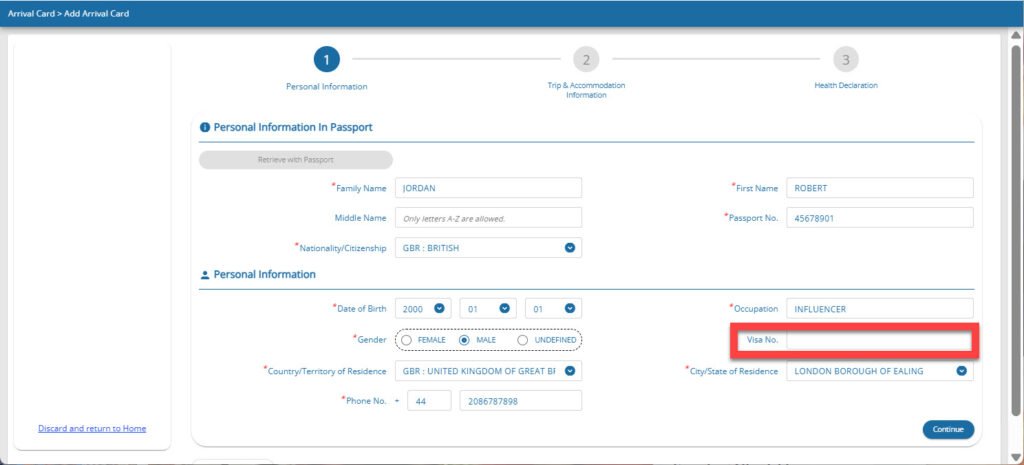Open the birth month dropdown

(488, 308)
